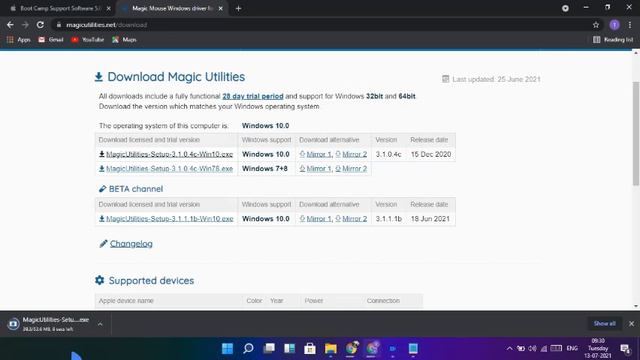
Task: Click the BETA channel heading
Action: [x=136, y=189]
